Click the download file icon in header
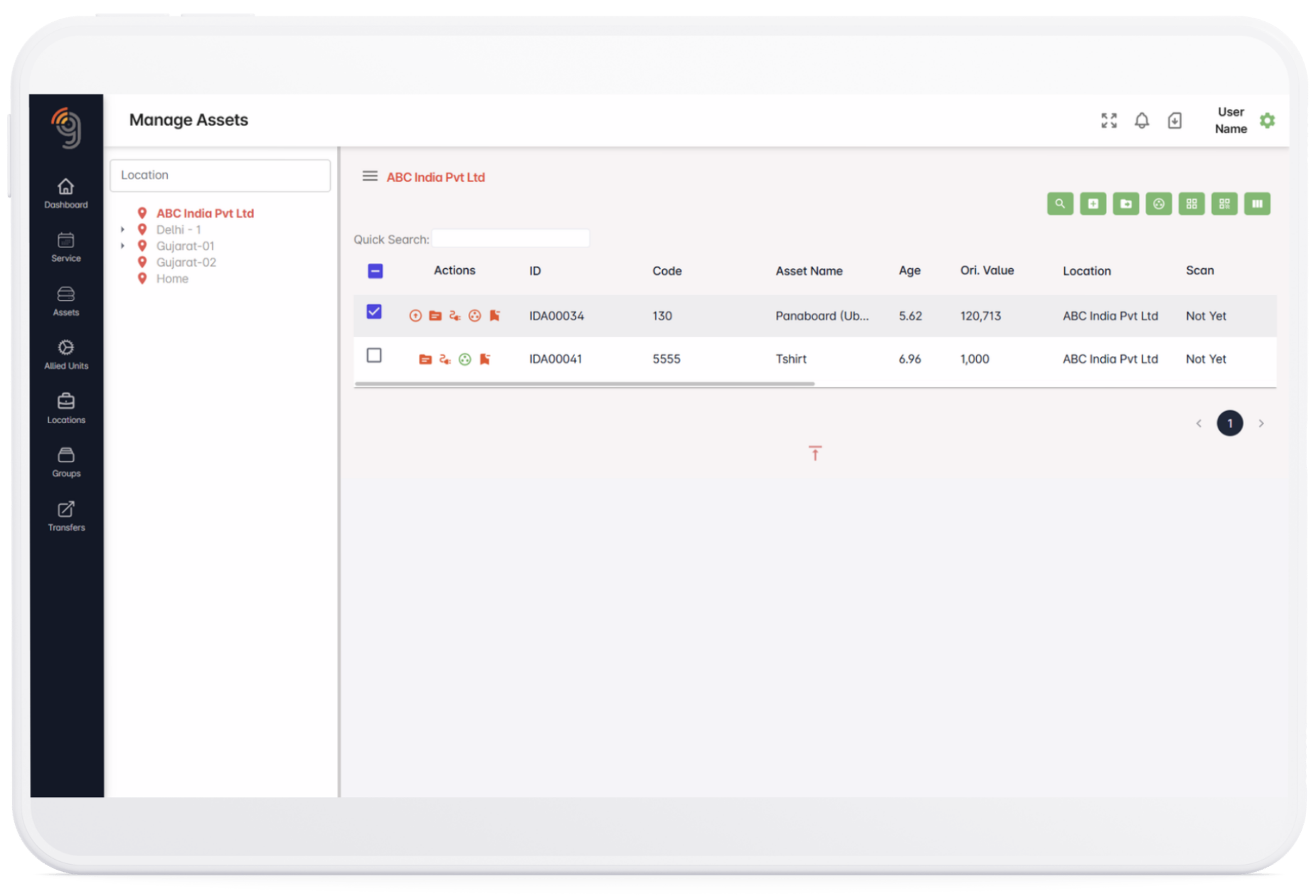The height and width of the screenshot is (896, 1316). [1174, 121]
